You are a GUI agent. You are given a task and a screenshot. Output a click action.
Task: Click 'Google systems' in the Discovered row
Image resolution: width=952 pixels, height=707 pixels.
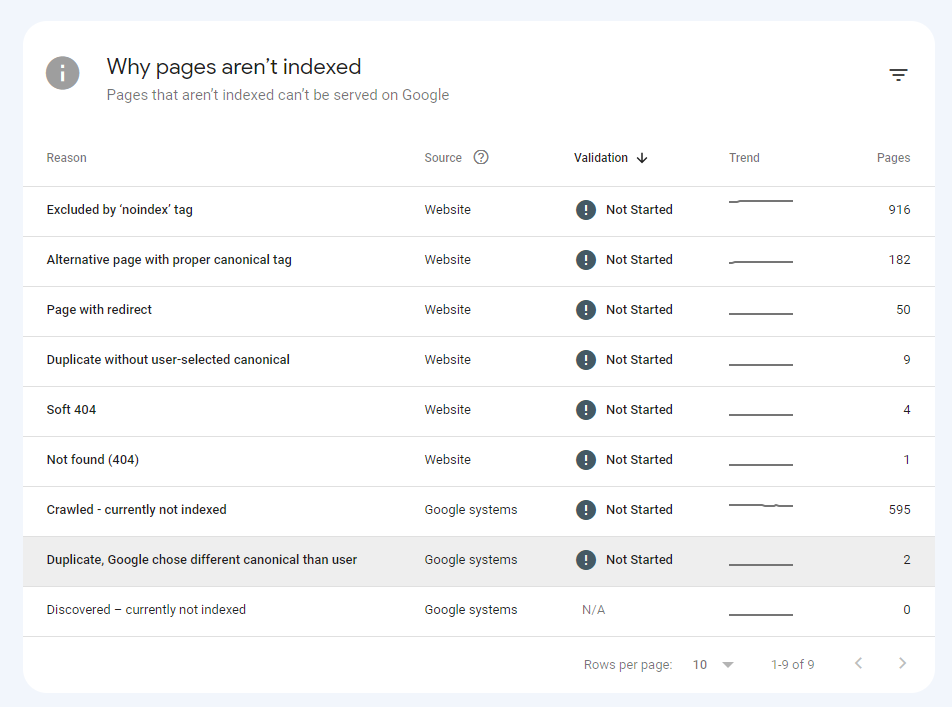pos(471,610)
